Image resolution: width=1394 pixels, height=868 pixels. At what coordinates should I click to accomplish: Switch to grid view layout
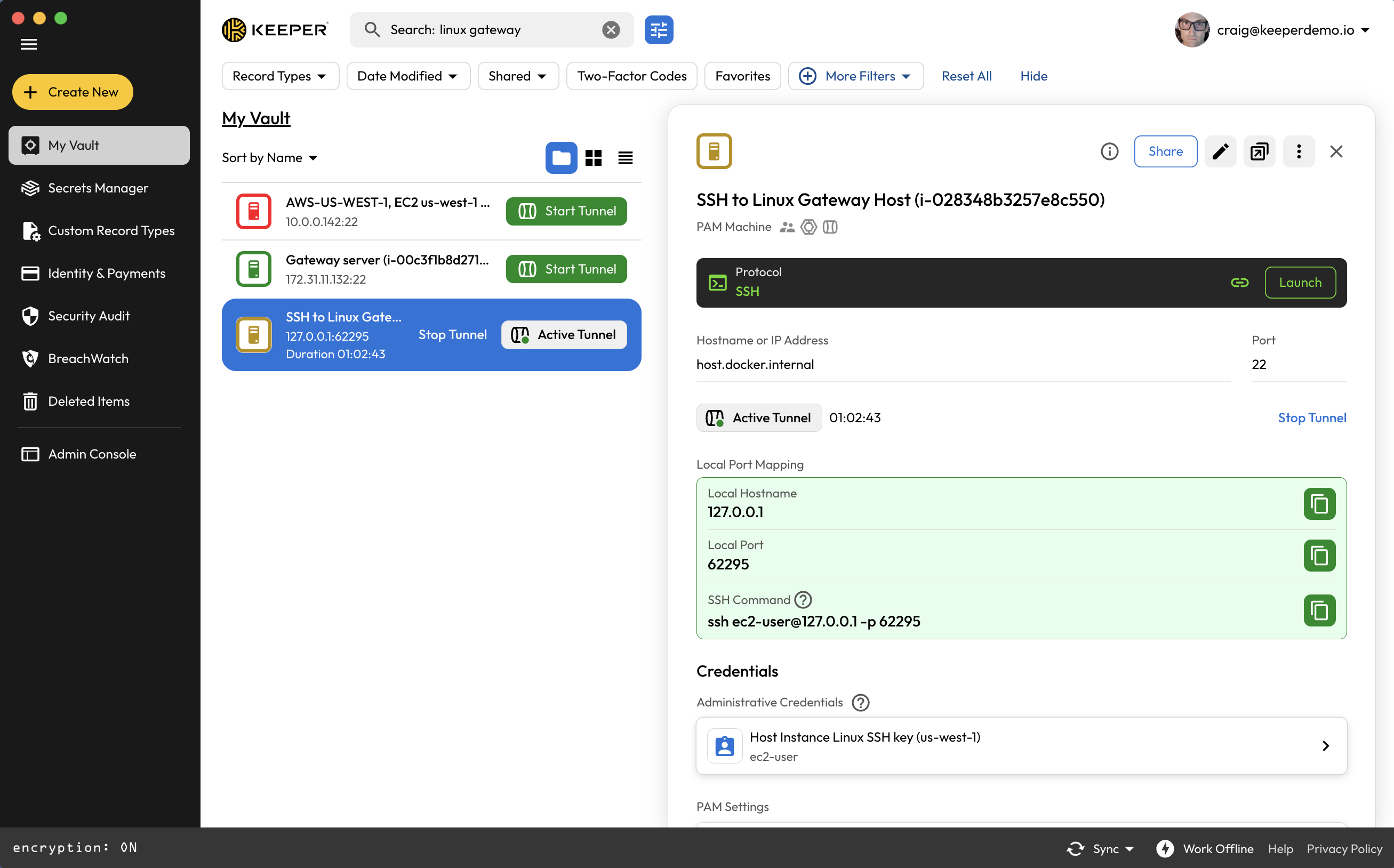593,158
